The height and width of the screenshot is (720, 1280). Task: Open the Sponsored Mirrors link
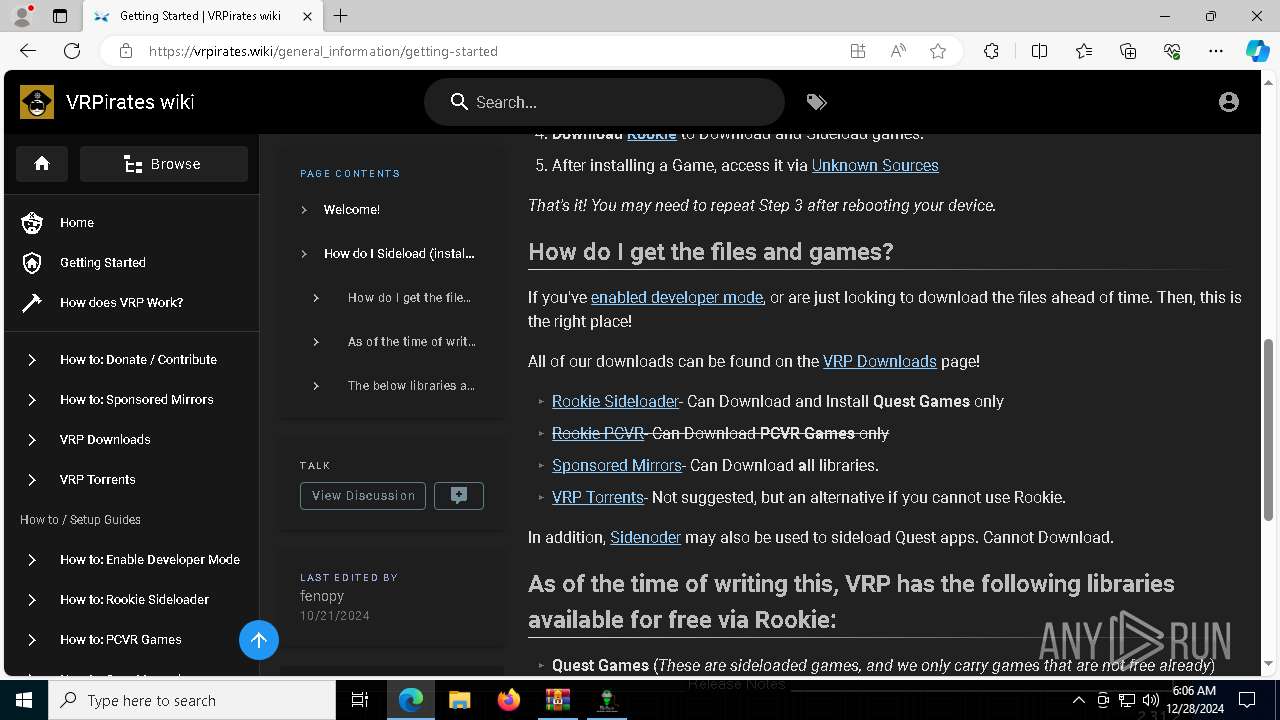617,465
